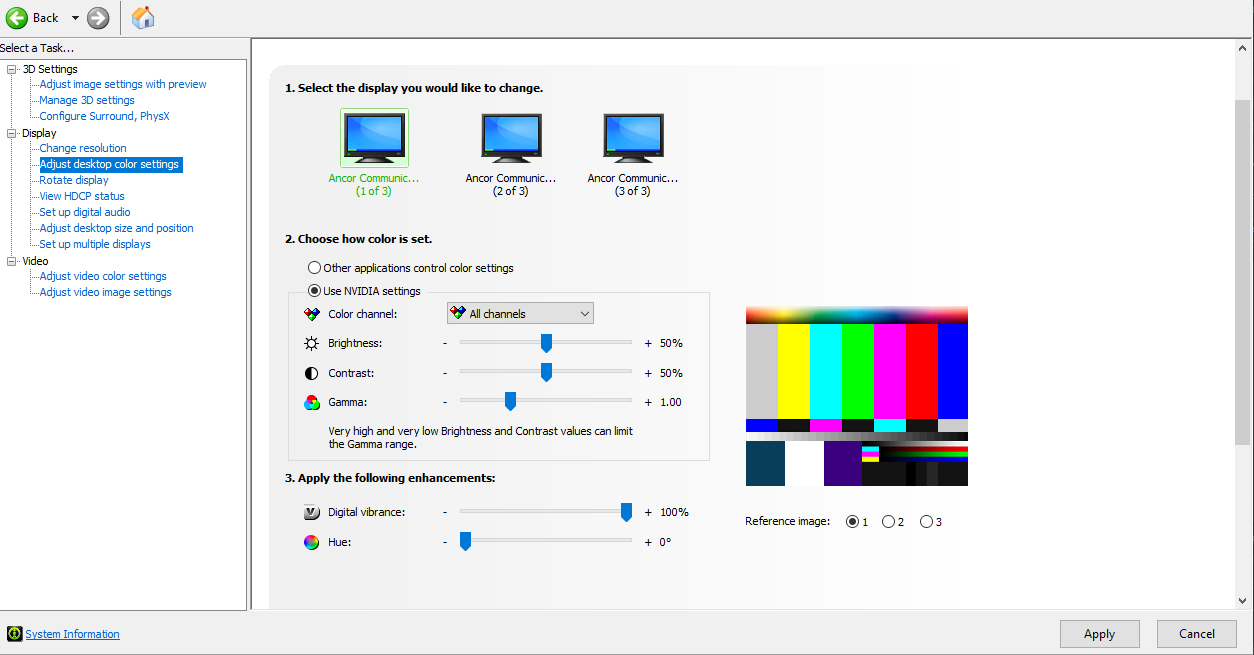
Task: Click the Brightness plus sign
Action: 648,343
